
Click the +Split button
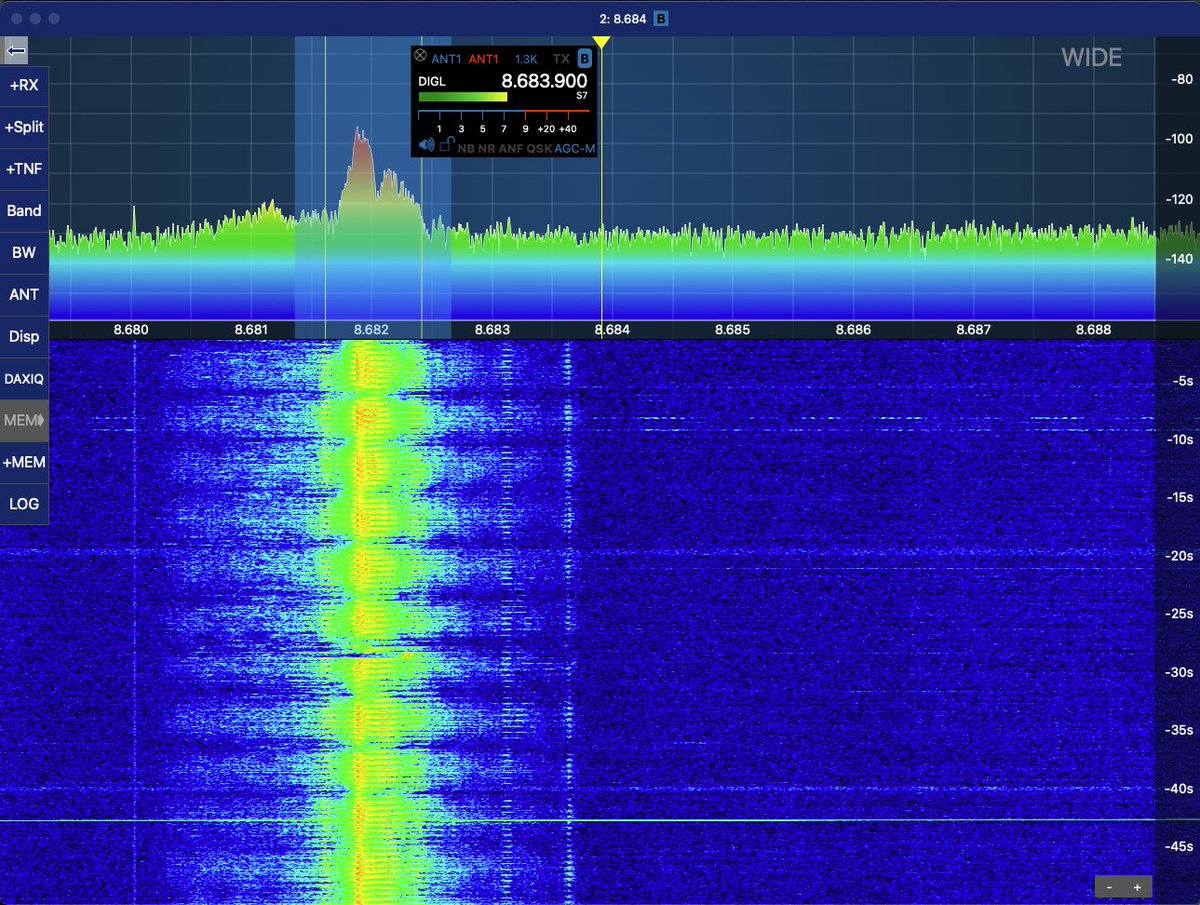[x=24, y=127]
